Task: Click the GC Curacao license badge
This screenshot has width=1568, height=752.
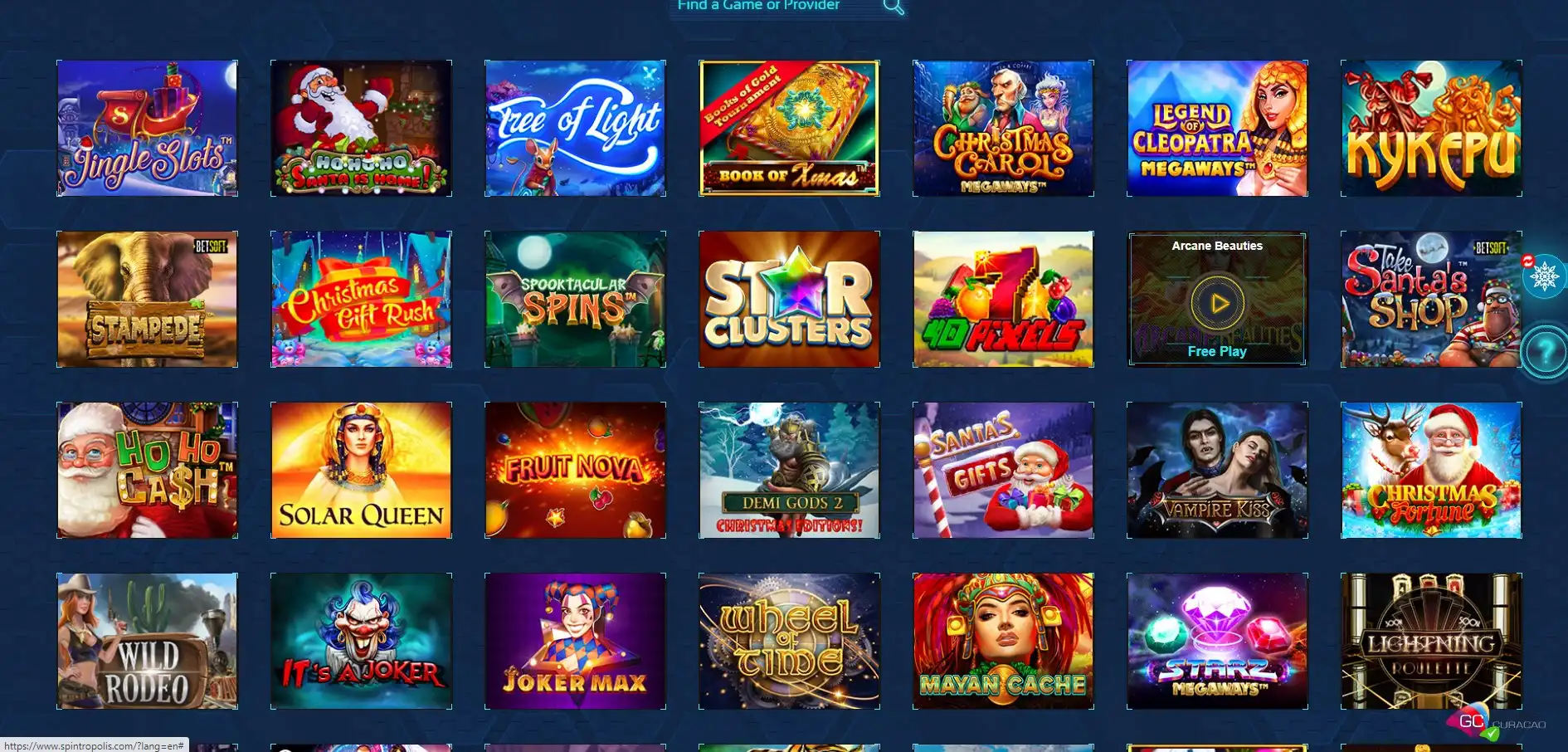Action: (1496, 724)
